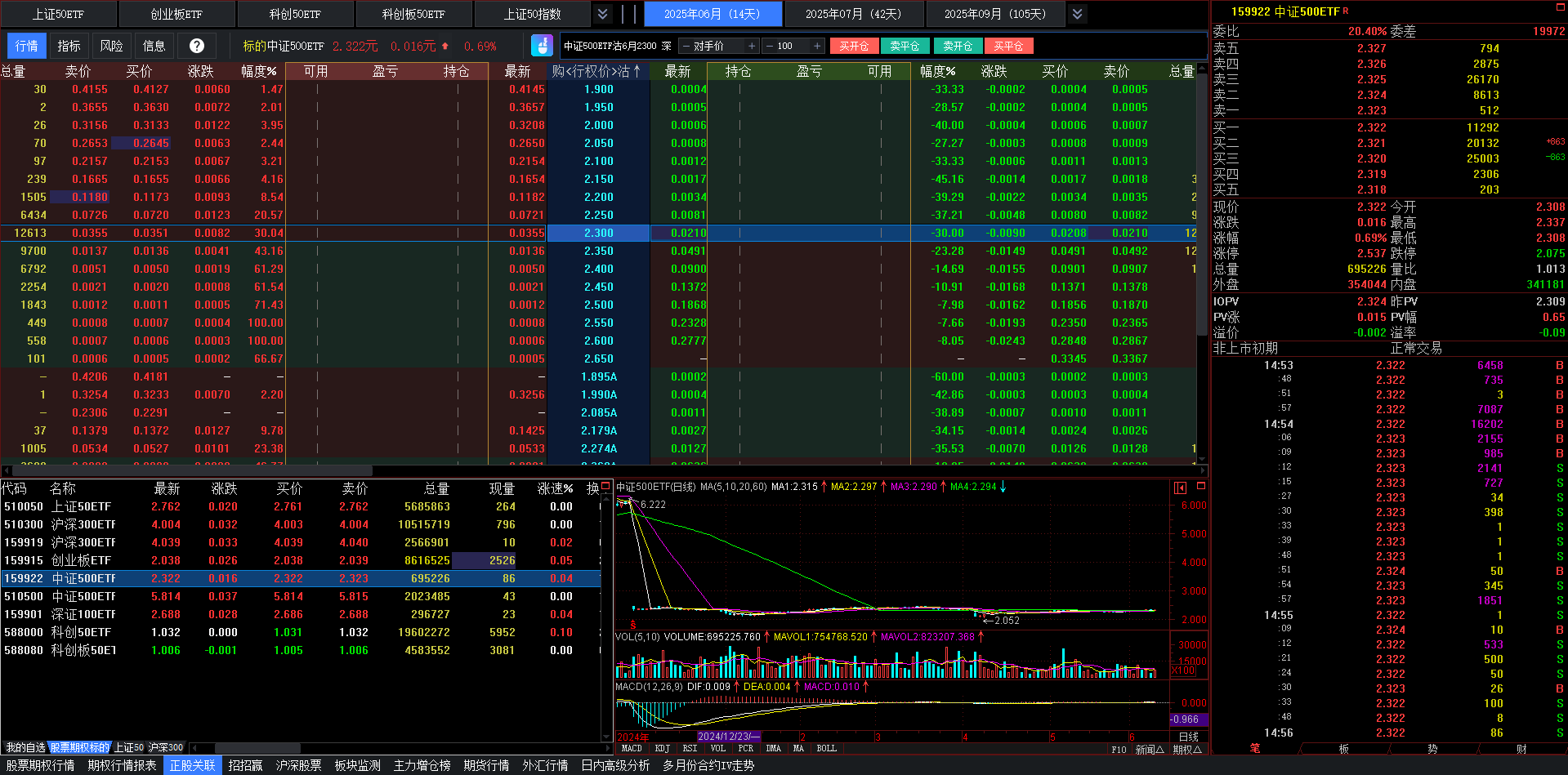Image resolution: width=1568 pixels, height=775 pixels.
Task: Click plus stepper beside quantity 100
Action: coord(817,47)
